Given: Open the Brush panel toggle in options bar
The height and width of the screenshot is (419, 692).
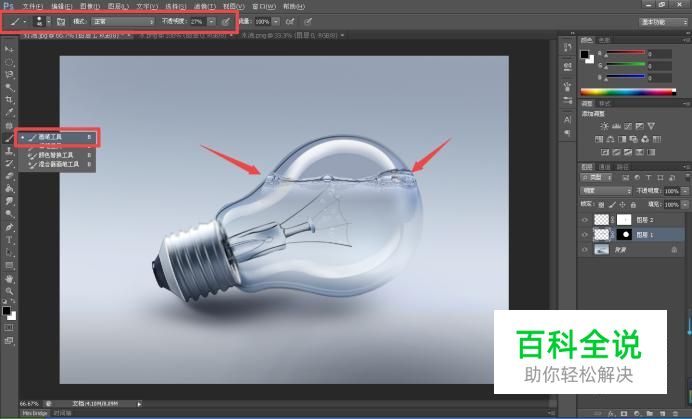Looking at the screenshot, I should [61, 22].
